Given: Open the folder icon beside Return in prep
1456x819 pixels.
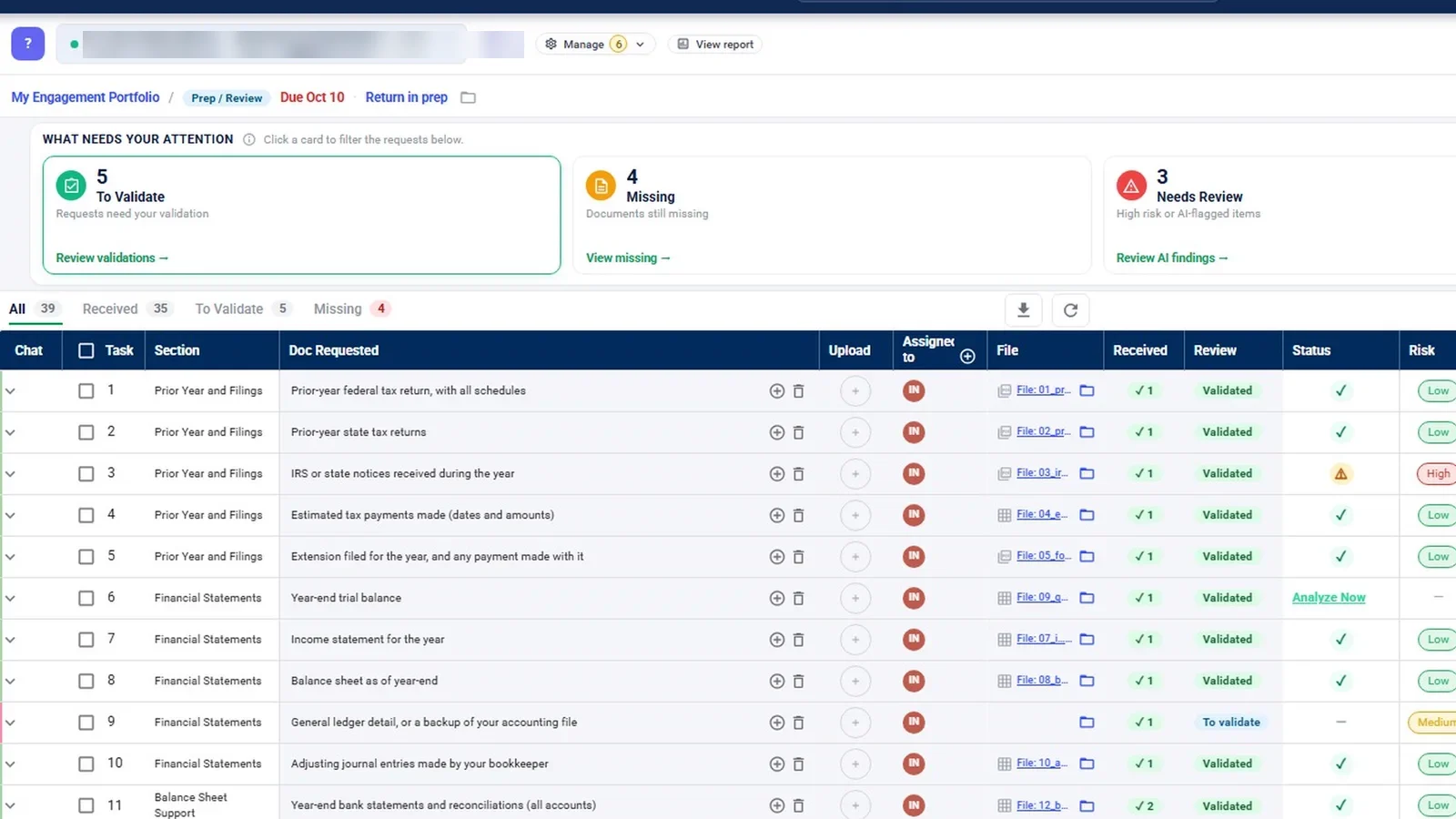Looking at the screenshot, I should (x=468, y=97).
